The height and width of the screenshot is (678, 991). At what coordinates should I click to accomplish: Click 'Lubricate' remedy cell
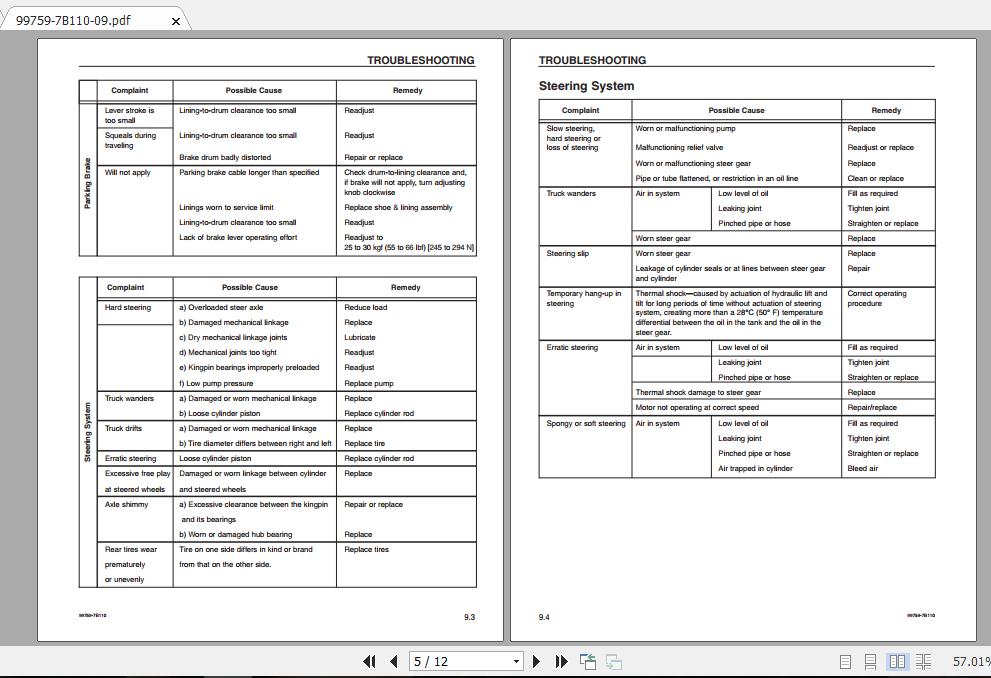coord(360,337)
